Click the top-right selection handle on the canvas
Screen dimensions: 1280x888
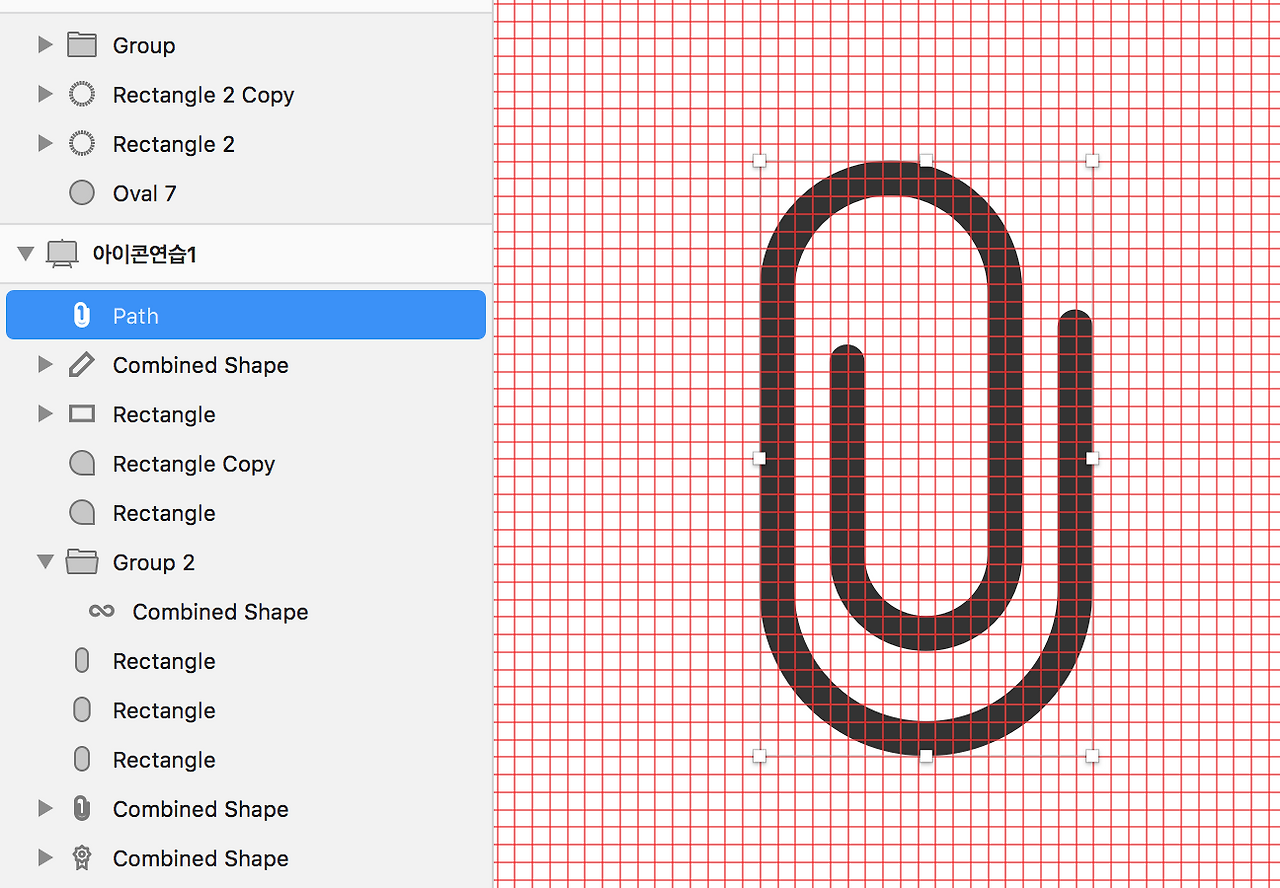1092,160
